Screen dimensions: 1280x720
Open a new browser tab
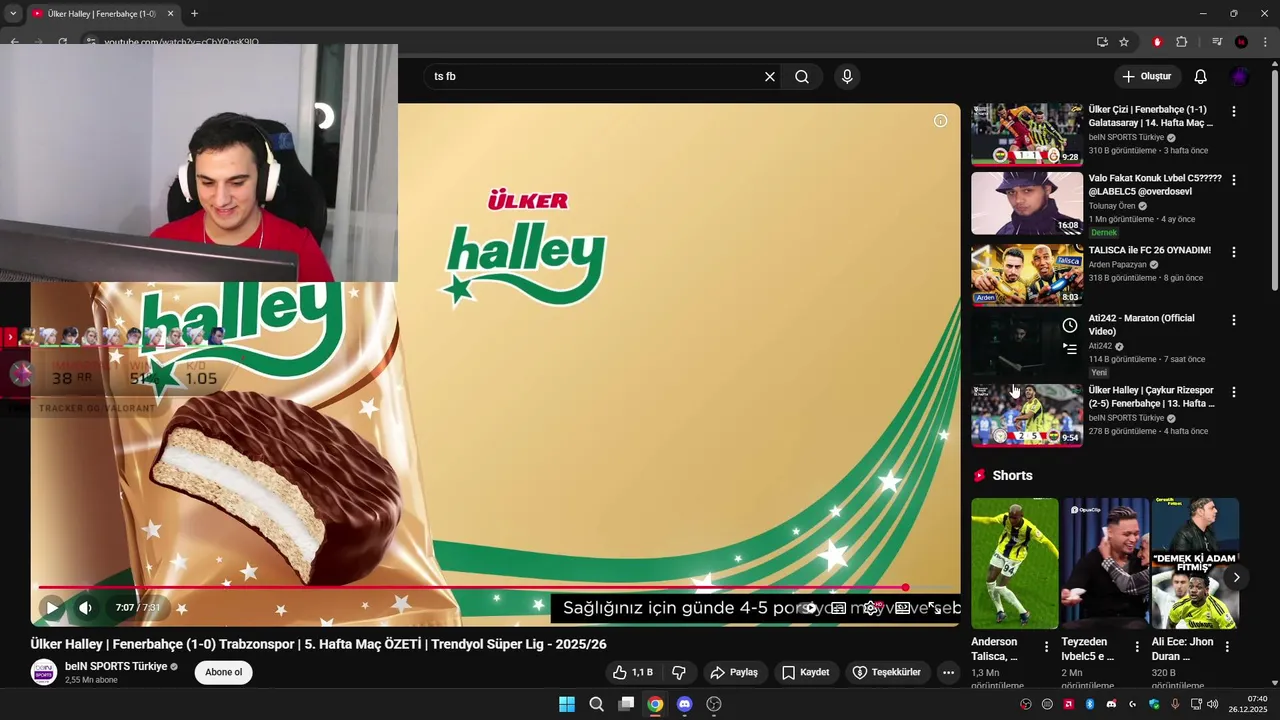coord(194,14)
